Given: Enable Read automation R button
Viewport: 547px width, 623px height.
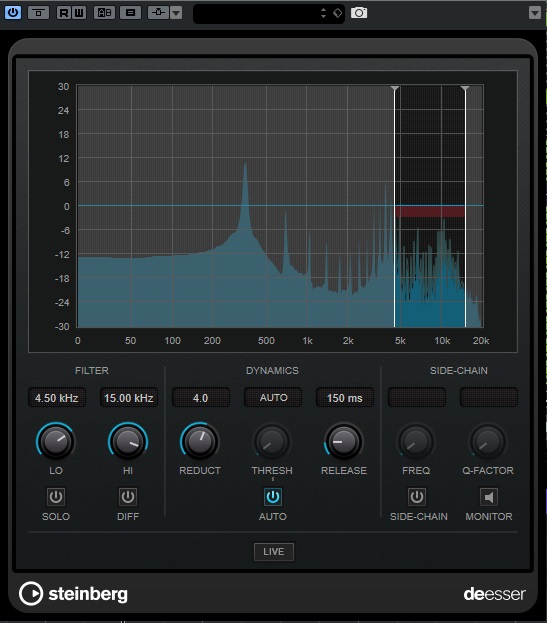Looking at the screenshot, I should click(x=64, y=13).
